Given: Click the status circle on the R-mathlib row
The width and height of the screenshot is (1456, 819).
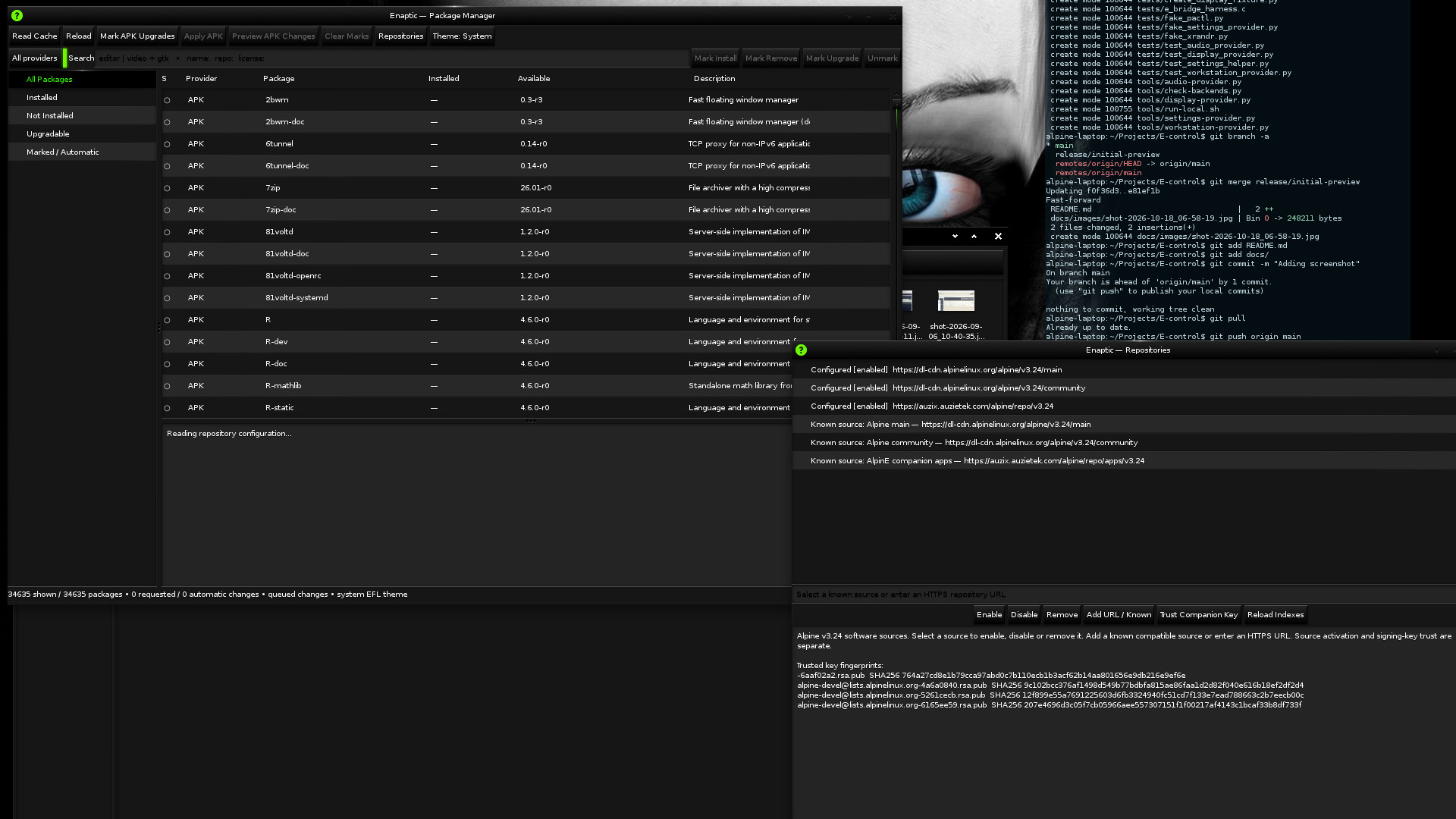Looking at the screenshot, I should point(167,386).
